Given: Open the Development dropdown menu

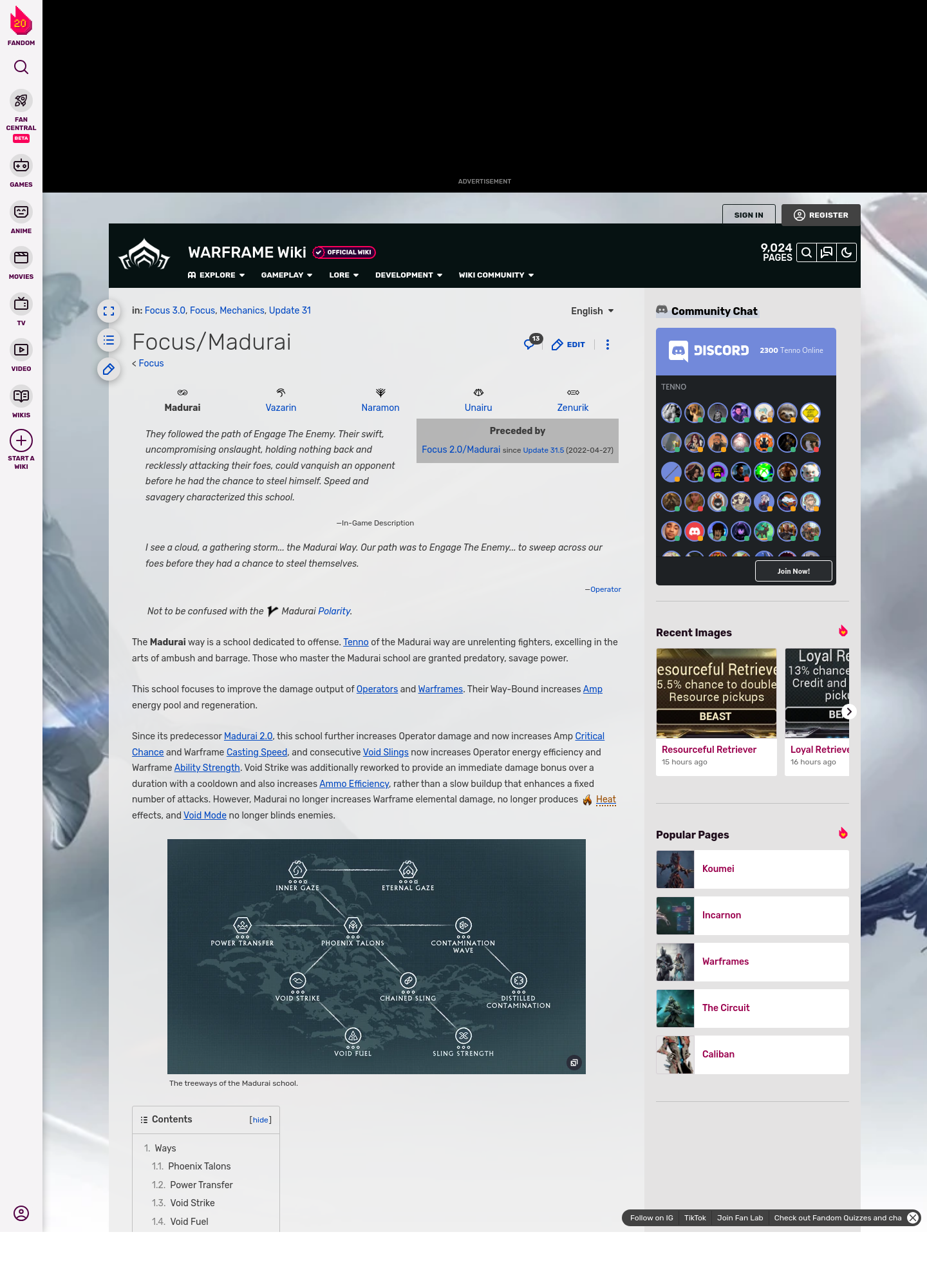Looking at the screenshot, I should click(409, 275).
